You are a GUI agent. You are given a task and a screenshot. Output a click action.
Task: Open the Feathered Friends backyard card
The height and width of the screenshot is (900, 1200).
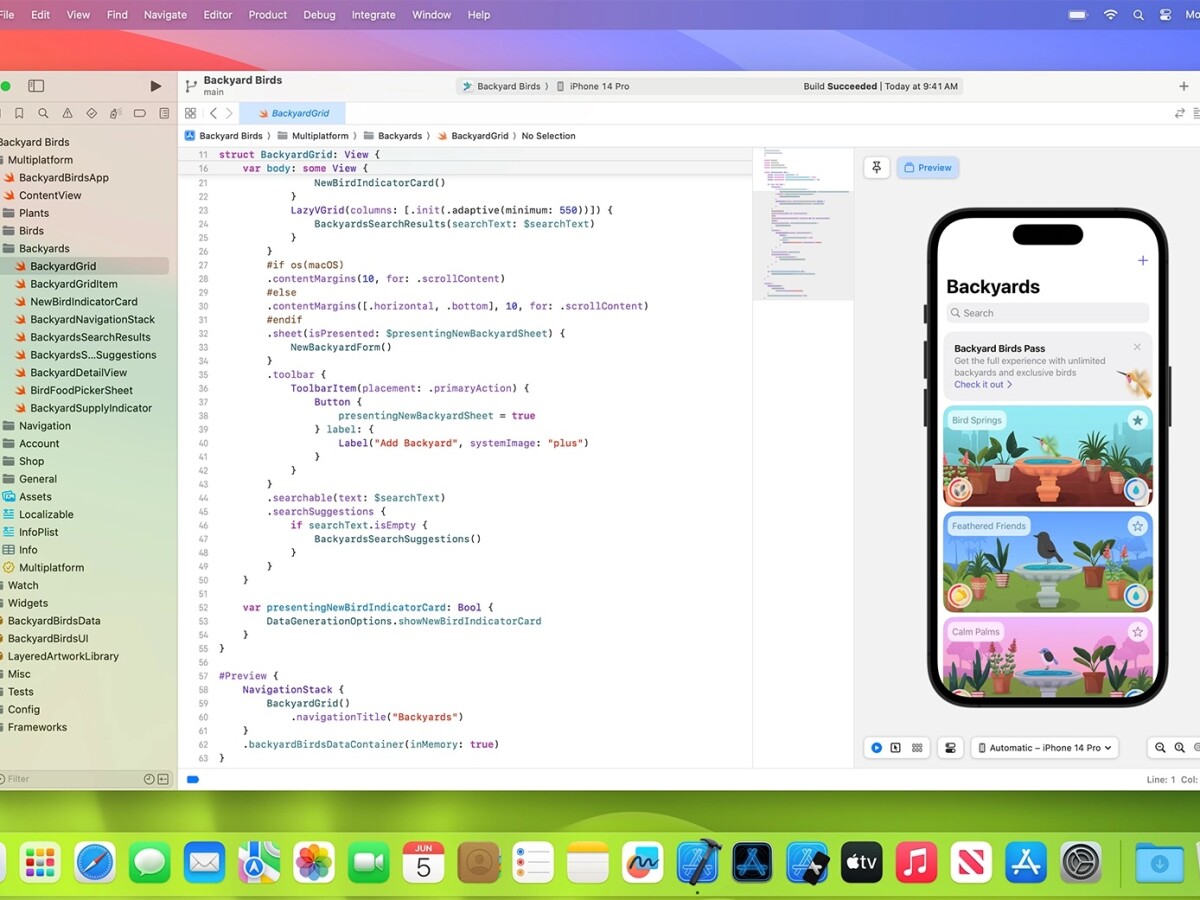1047,562
